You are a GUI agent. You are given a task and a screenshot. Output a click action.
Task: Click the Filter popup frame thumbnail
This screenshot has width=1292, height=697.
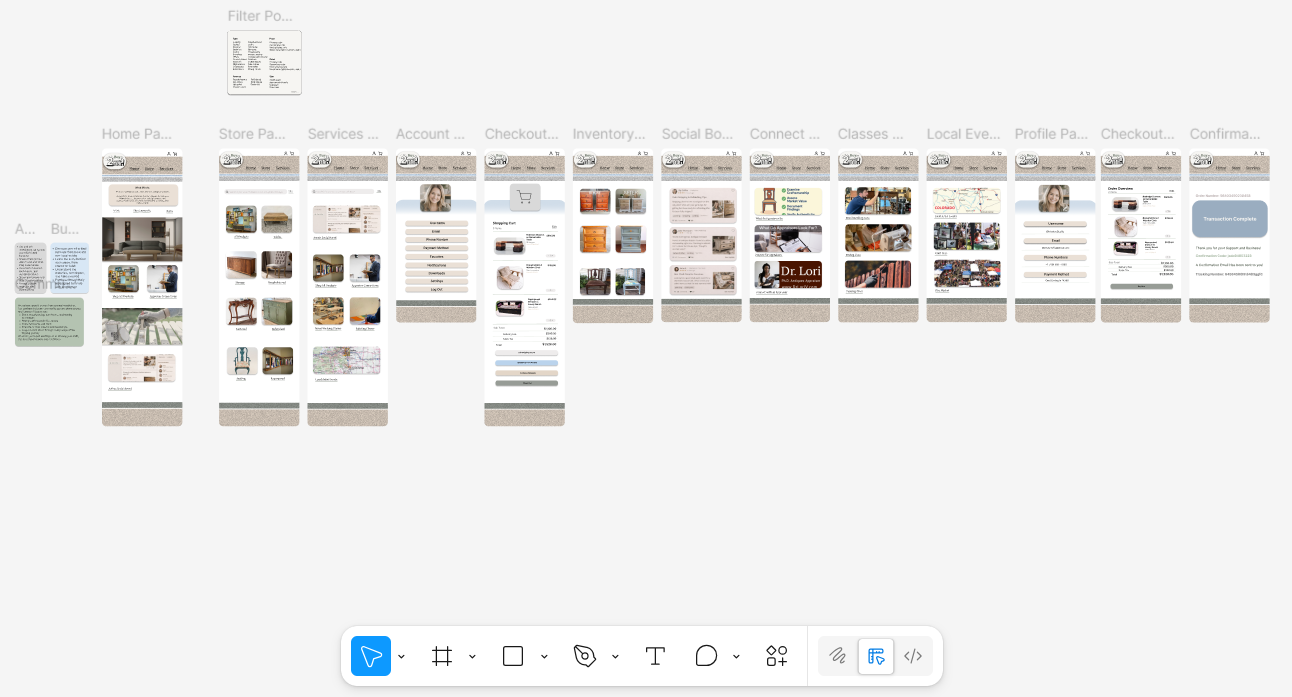click(264, 63)
